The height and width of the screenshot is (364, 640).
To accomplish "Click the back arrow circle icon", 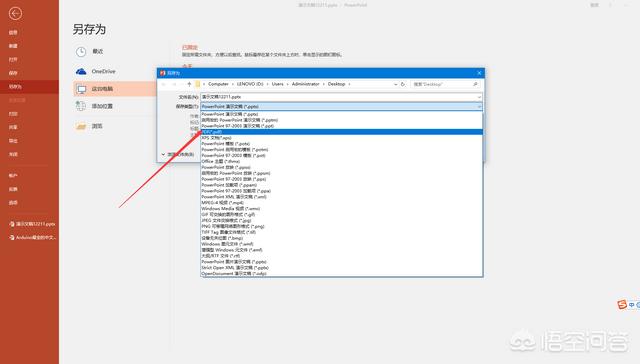I will coord(15,13).
